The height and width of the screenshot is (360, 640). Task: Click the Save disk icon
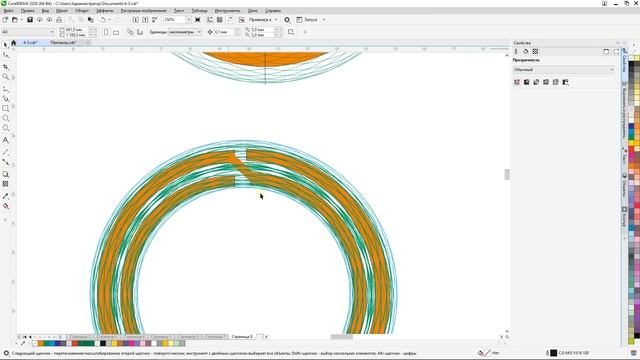pos(30,20)
